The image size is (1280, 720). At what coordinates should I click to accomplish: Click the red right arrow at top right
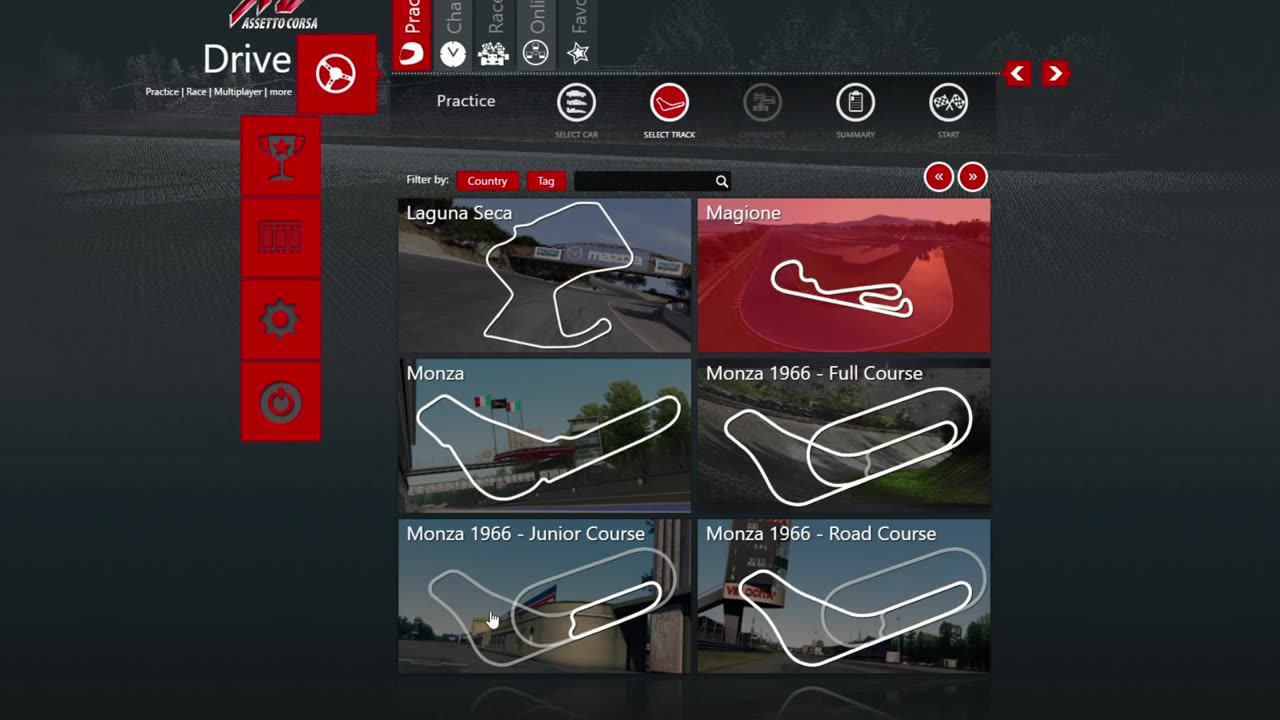(1055, 73)
